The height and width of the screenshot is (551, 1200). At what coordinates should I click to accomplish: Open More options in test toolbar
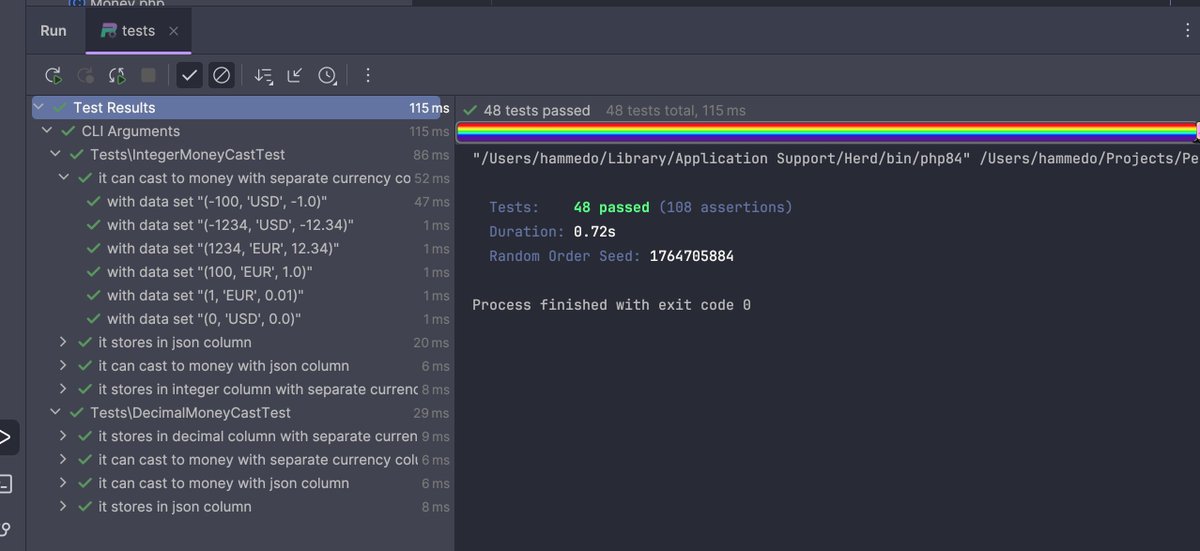pos(368,75)
